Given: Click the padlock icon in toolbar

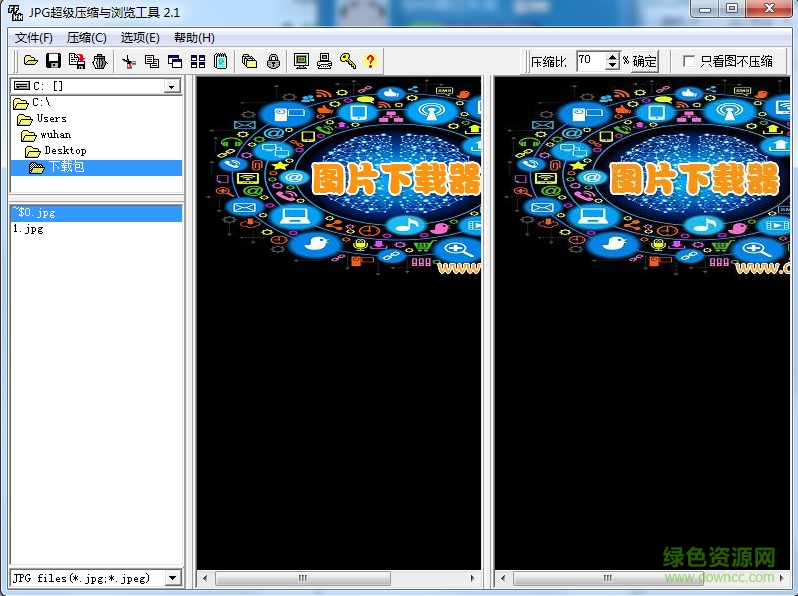Looking at the screenshot, I should (x=272, y=61).
